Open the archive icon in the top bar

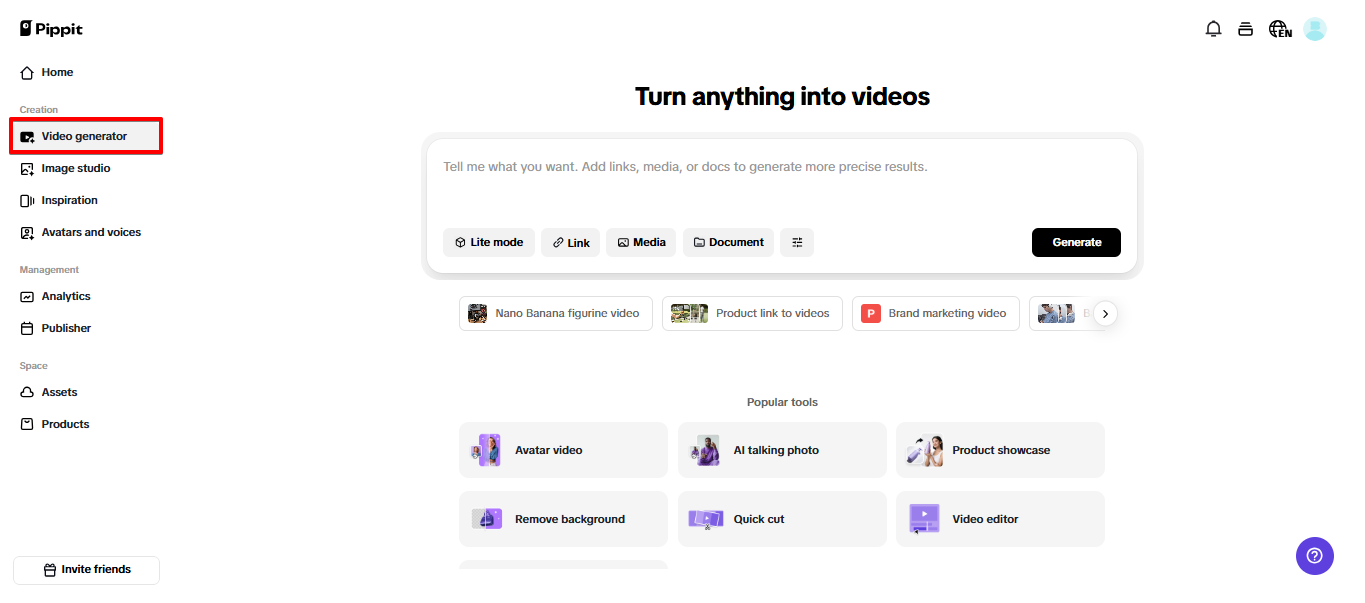(x=1245, y=29)
